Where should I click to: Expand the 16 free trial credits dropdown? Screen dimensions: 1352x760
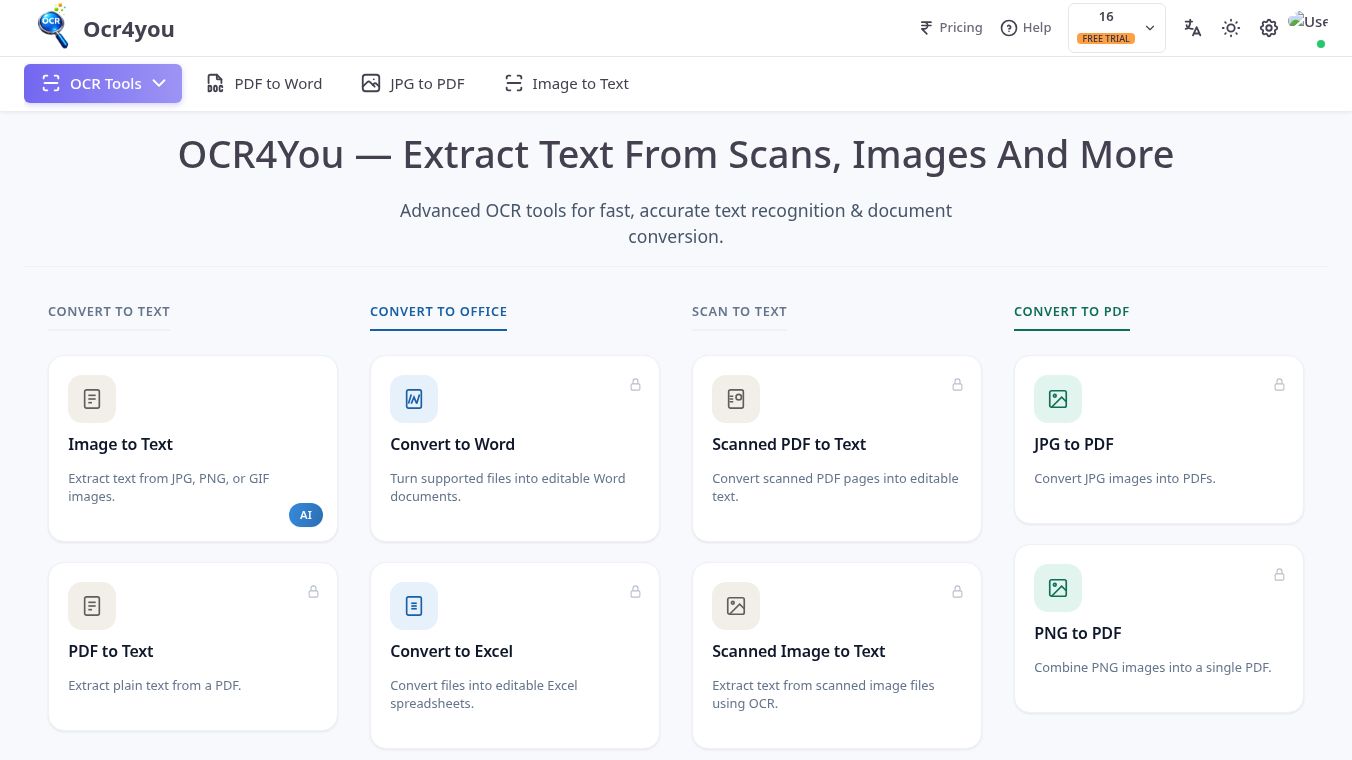tap(1117, 28)
